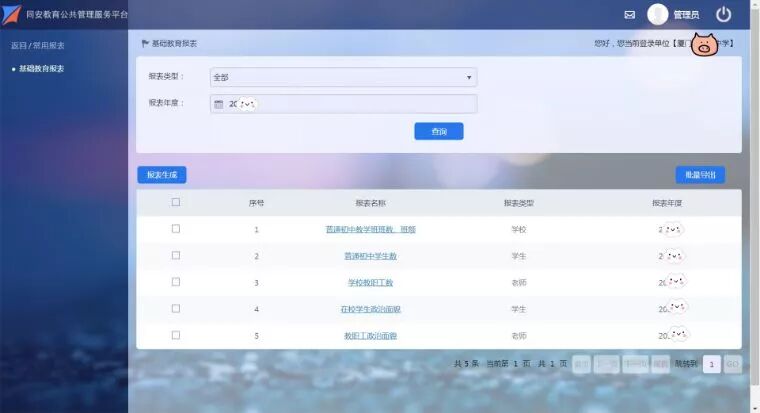760x413 pixels.
Task: Select 基础教育报表 in the left sidebar
Action: coord(41,69)
